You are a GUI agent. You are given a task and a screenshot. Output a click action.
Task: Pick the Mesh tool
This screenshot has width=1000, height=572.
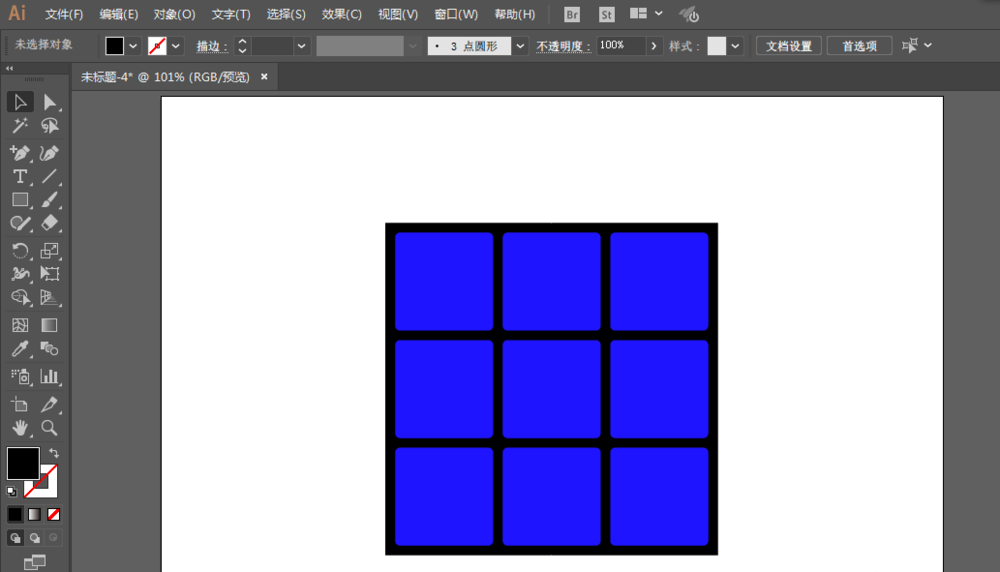pyautogui.click(x=20, y=325)
